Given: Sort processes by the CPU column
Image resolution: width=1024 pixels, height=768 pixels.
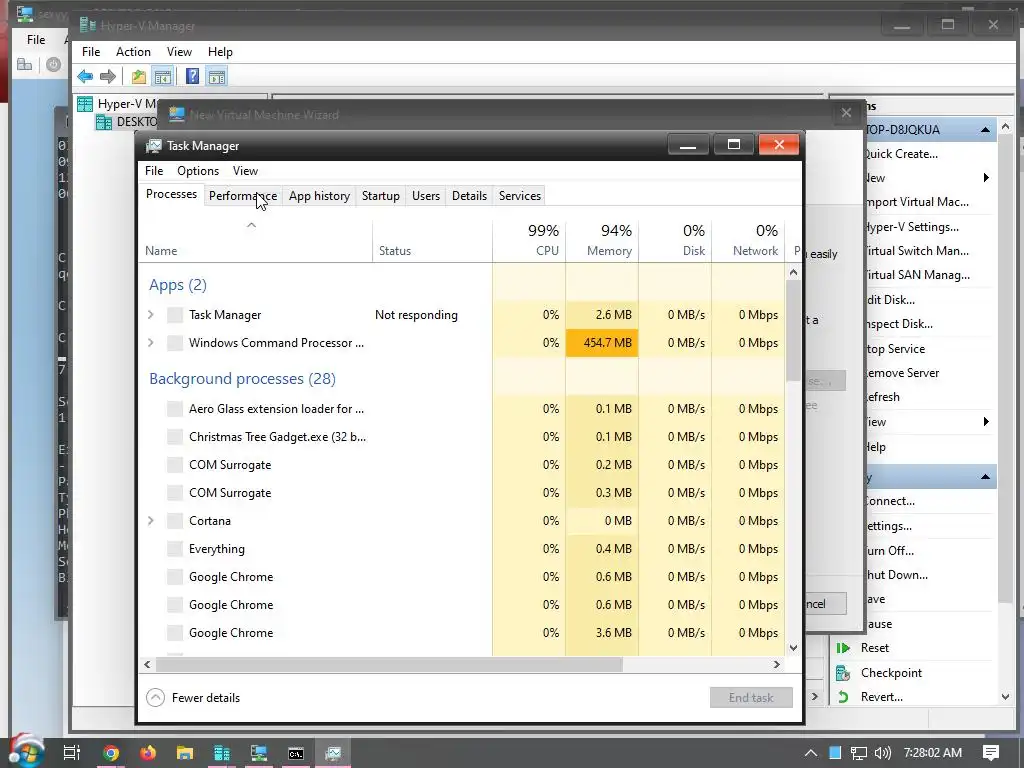Looking at the screenshot, I should [x=529, y=240].
